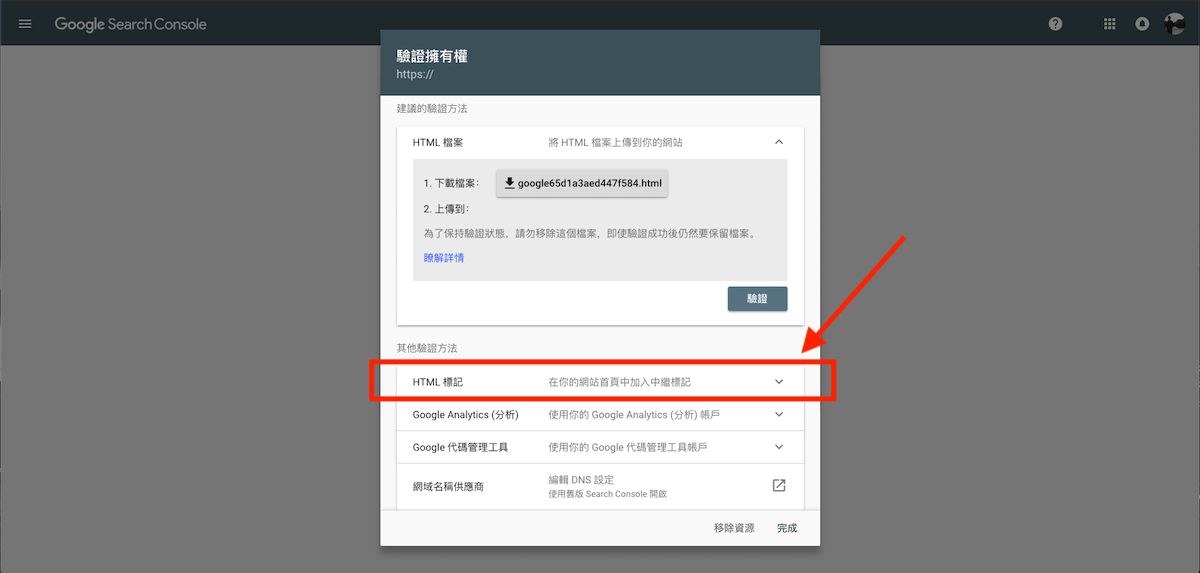Expand the HTML 標記 verification method
This screenshot has height=573, width=1200.
(779, 382)
